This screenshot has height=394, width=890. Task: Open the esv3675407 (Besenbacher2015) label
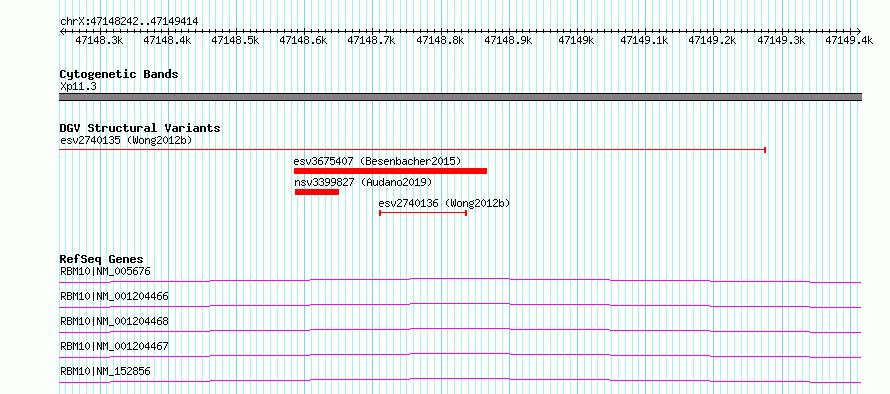tap(377, 161)
